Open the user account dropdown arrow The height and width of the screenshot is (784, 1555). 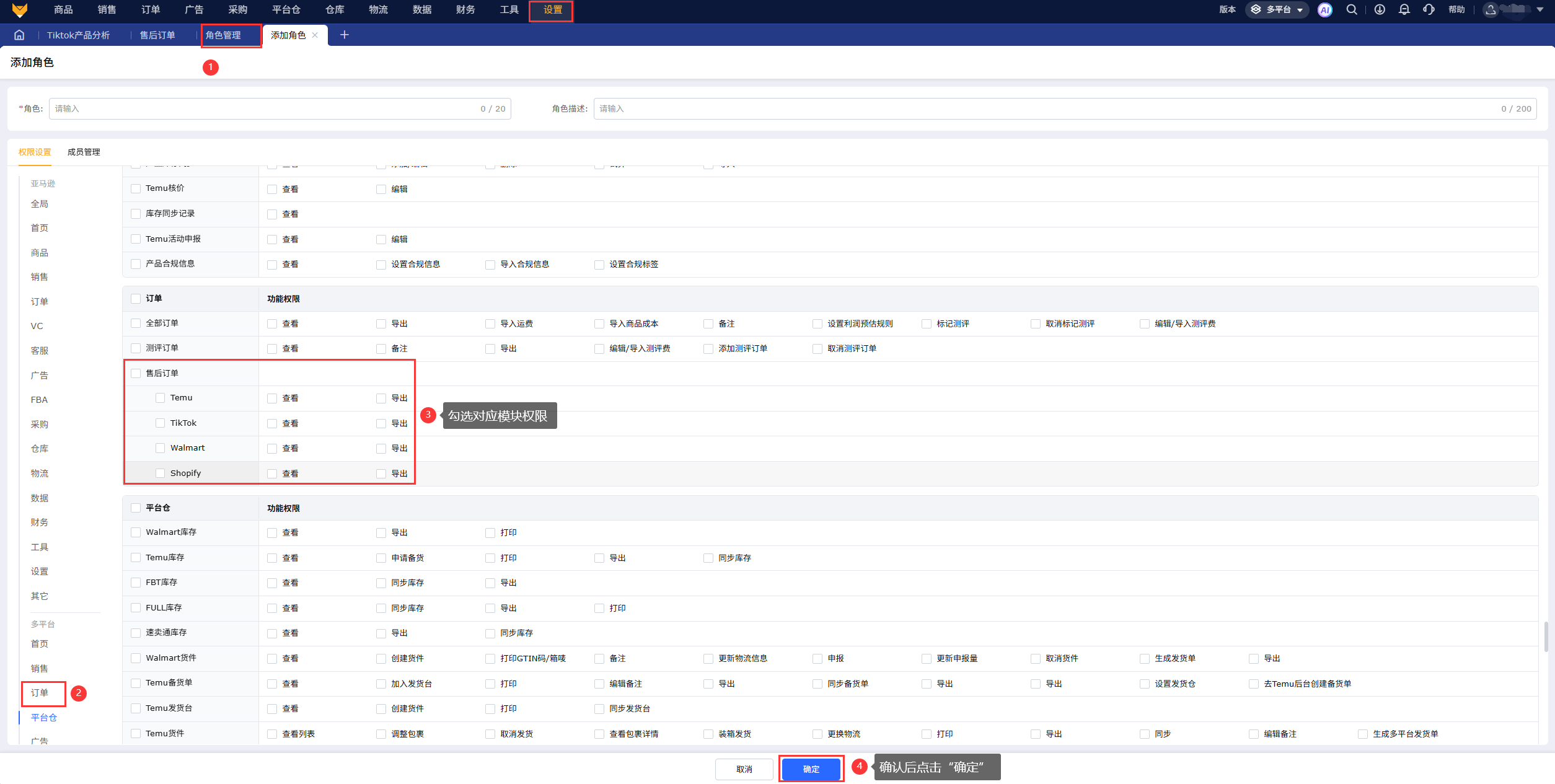1540,10
